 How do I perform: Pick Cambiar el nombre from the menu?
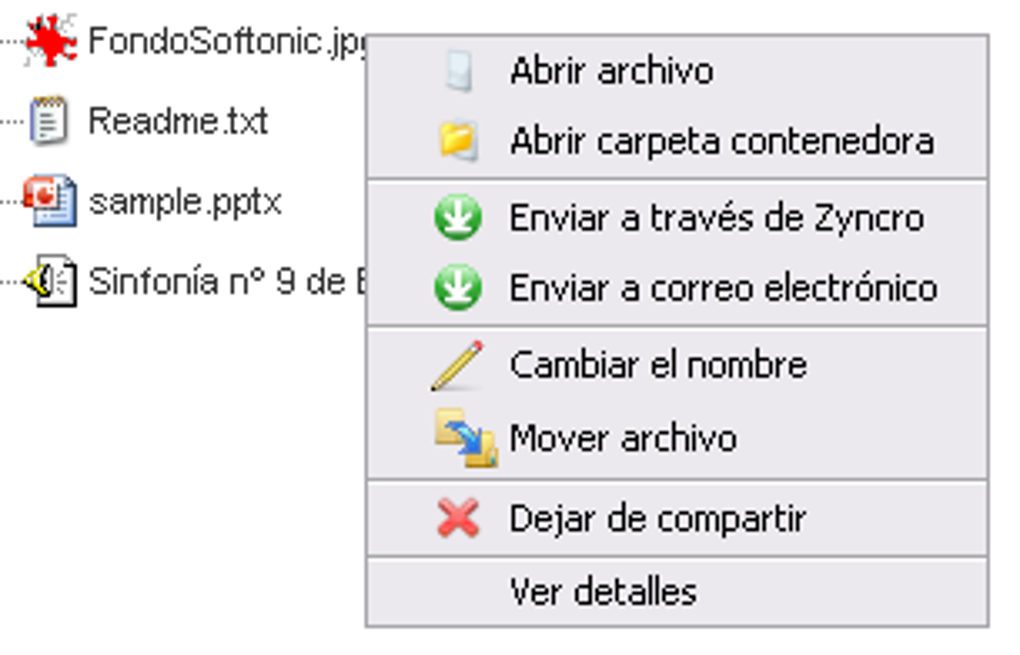pyautogui.click(x=658, y=364)
